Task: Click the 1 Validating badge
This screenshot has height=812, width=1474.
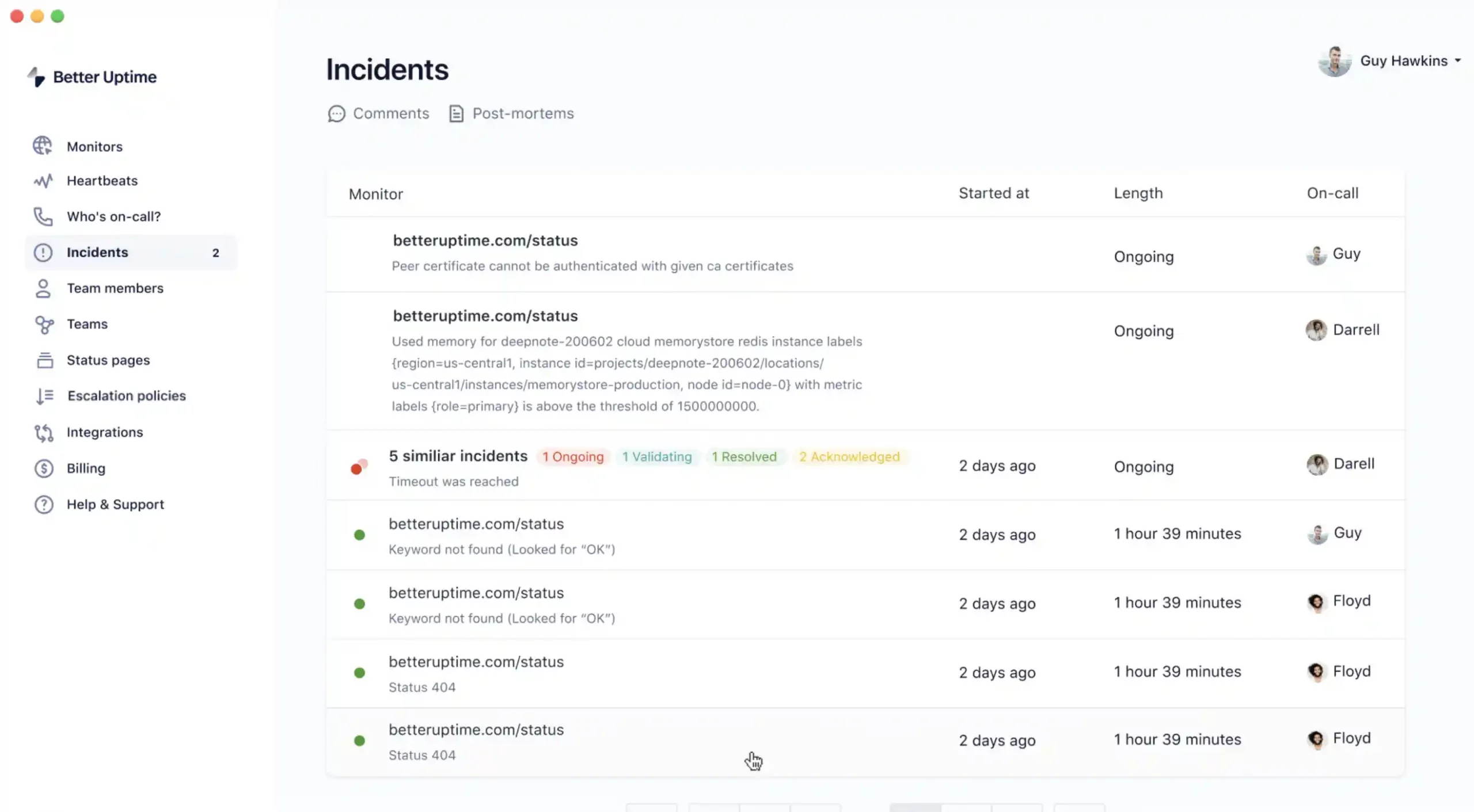Action: tap(657, 457)
